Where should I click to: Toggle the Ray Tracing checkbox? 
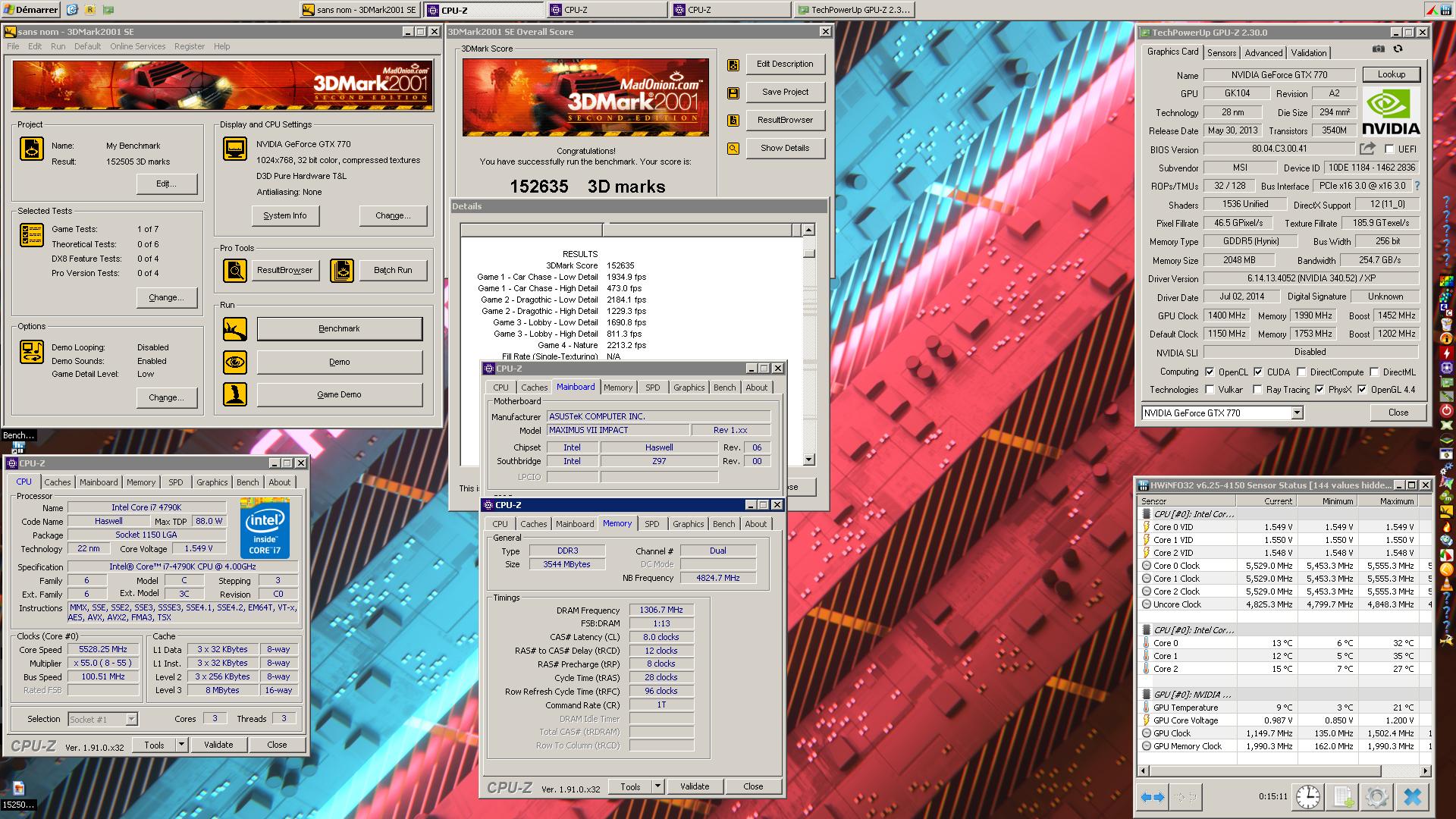[1257, 389]
